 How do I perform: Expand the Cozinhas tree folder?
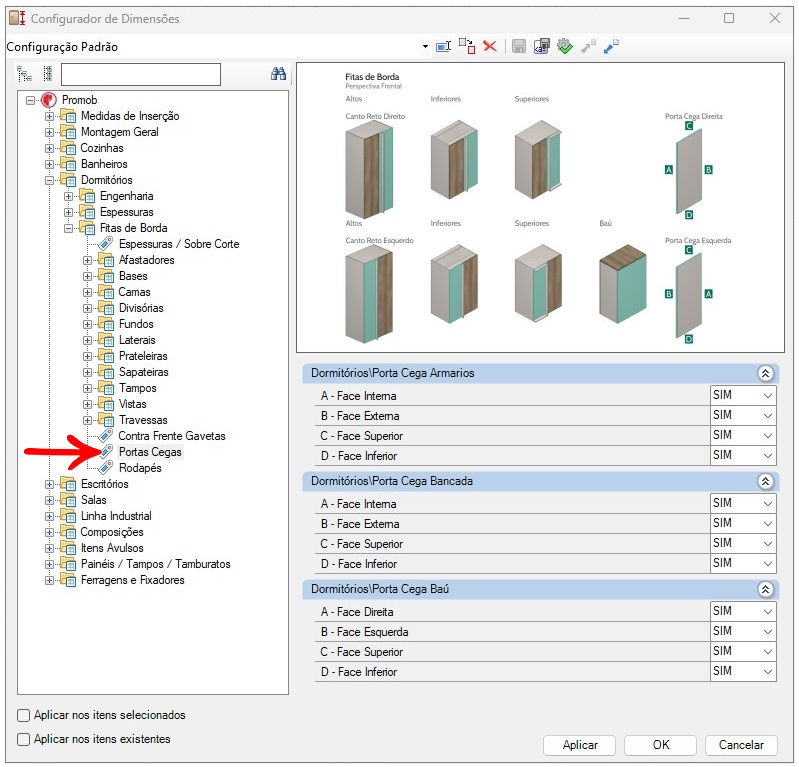(x=50, y=148)
